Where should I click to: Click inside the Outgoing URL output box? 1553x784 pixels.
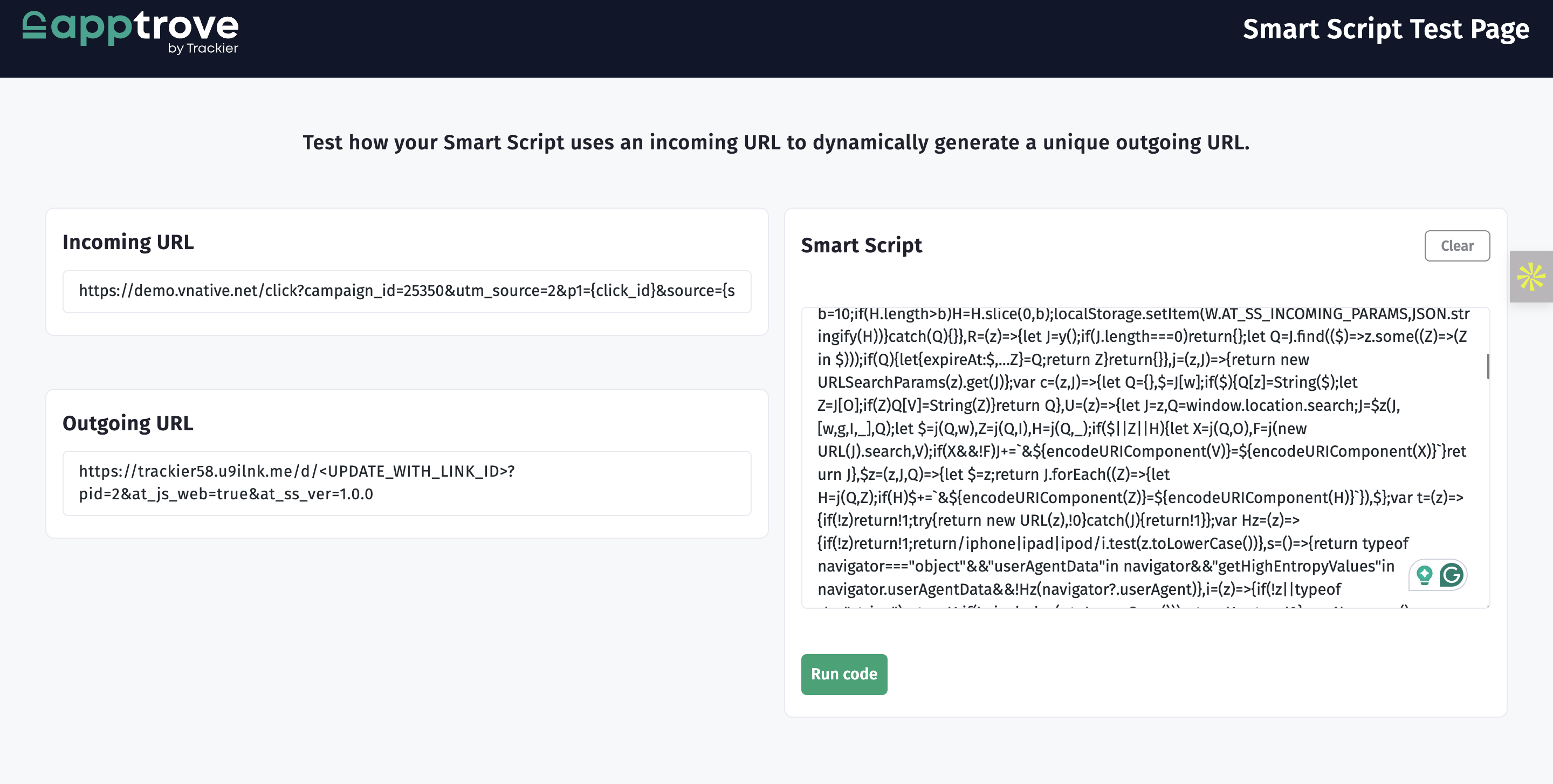407,483
